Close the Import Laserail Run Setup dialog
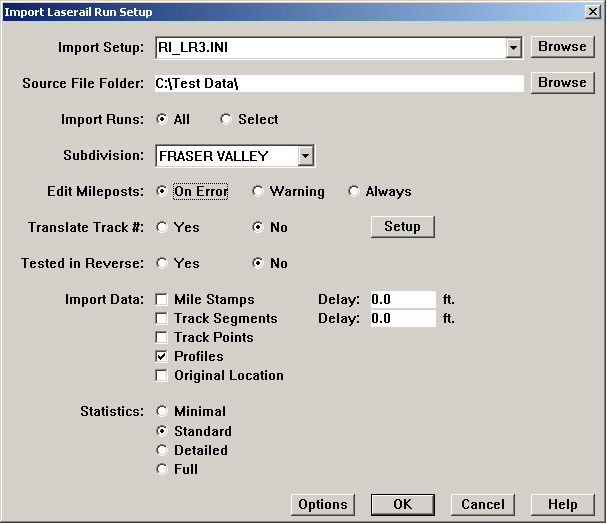Viewport: 607px width, 524px height. point(591,11)
